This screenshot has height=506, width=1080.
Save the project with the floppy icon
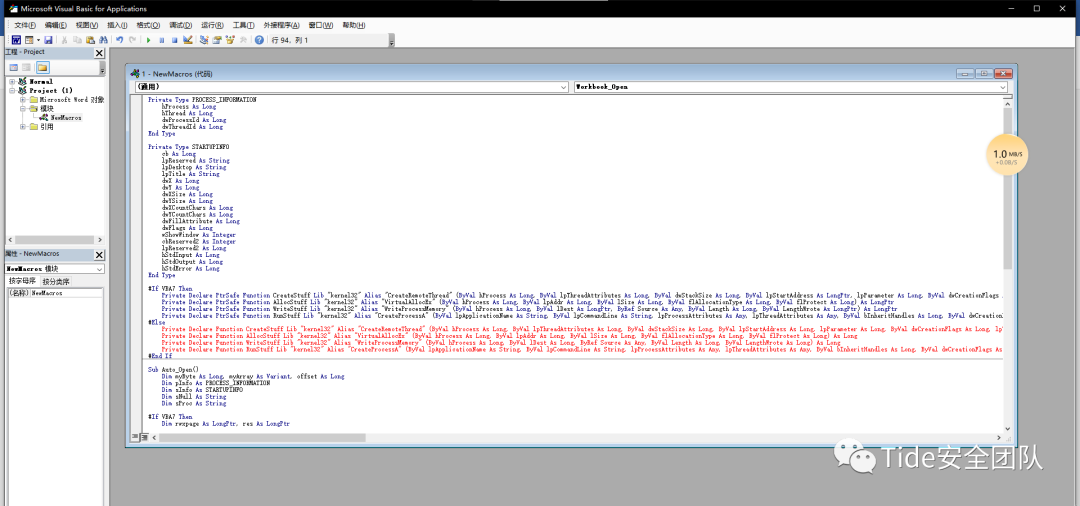coord(48,40)
